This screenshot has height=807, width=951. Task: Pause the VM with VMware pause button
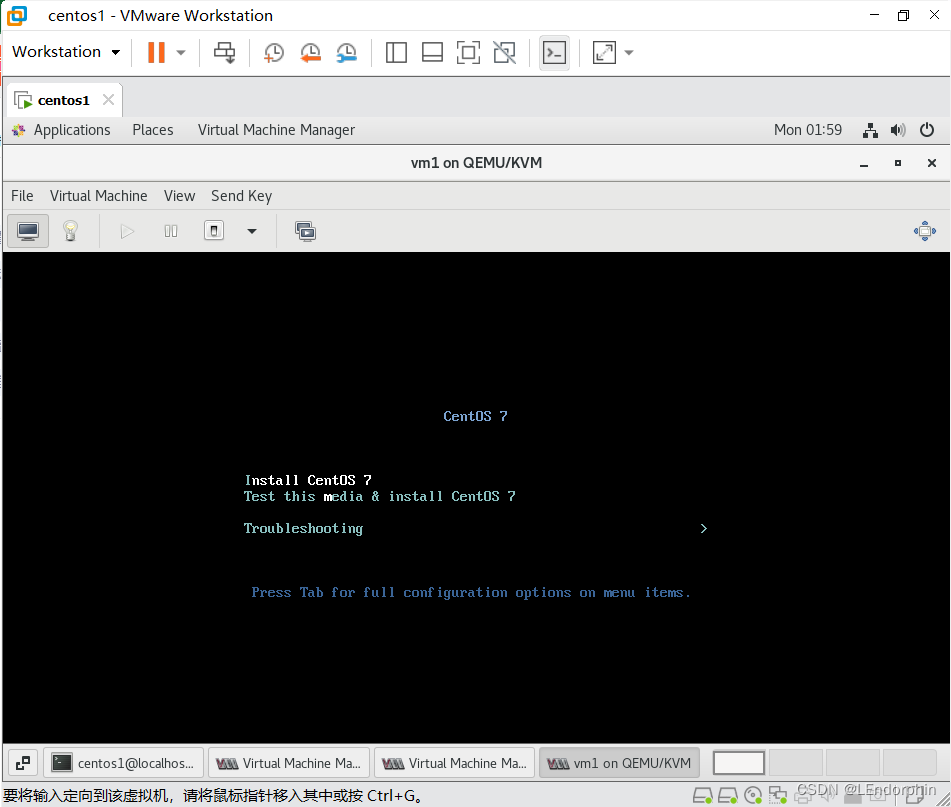pos(156,52)
